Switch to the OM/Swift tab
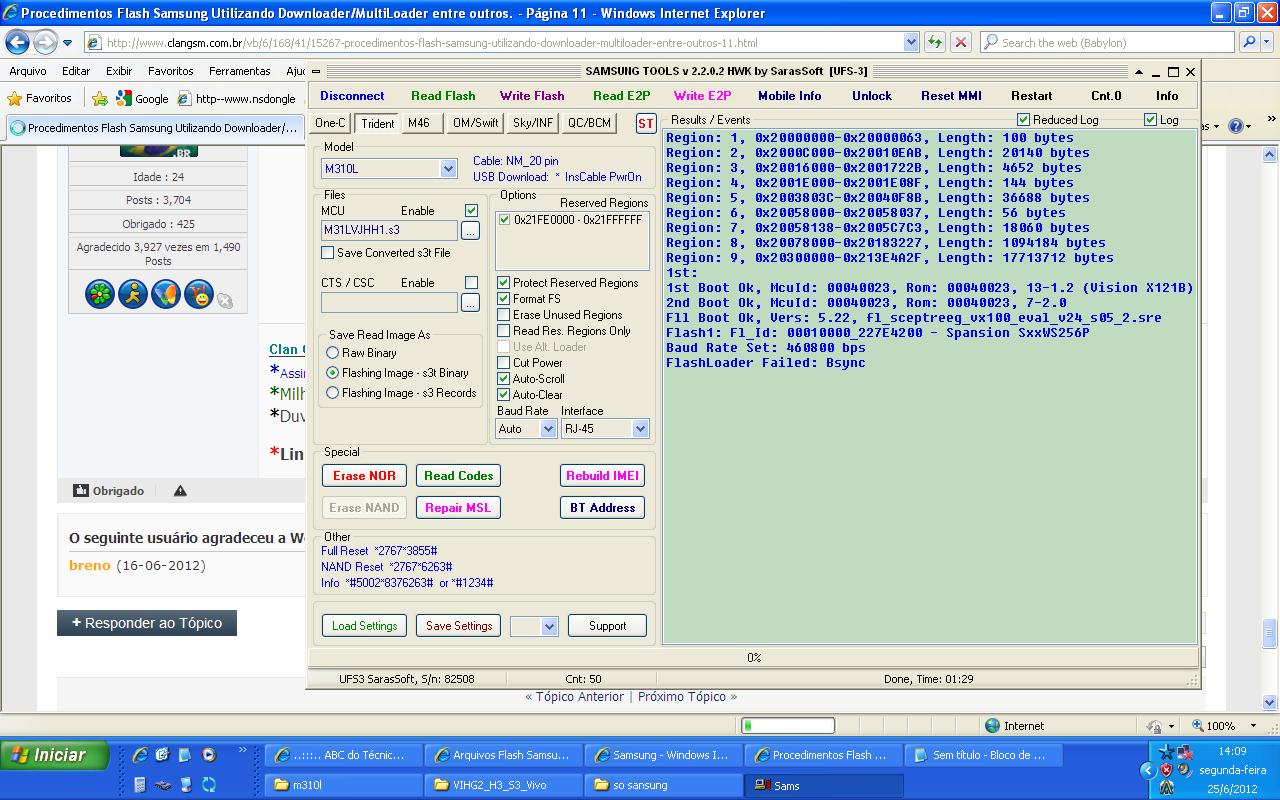Viewport: 1280px width, 800px height. [x=475, y=123]
